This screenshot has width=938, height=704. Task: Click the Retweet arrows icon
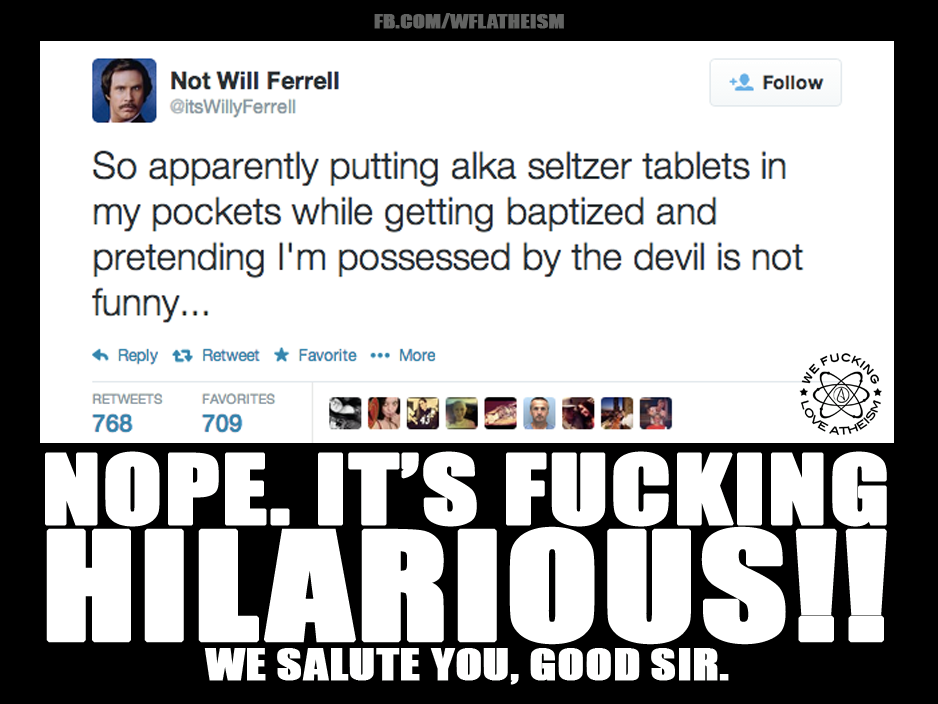182,356
